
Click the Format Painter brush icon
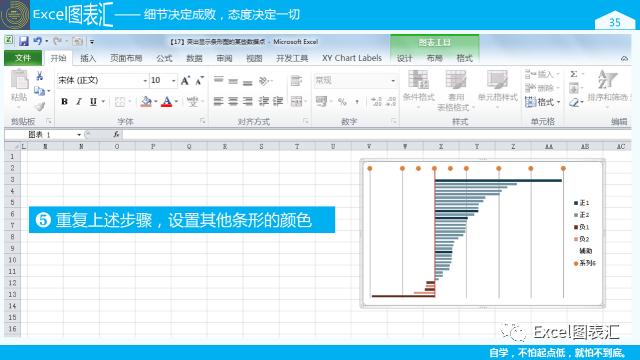tap(40, 107)
